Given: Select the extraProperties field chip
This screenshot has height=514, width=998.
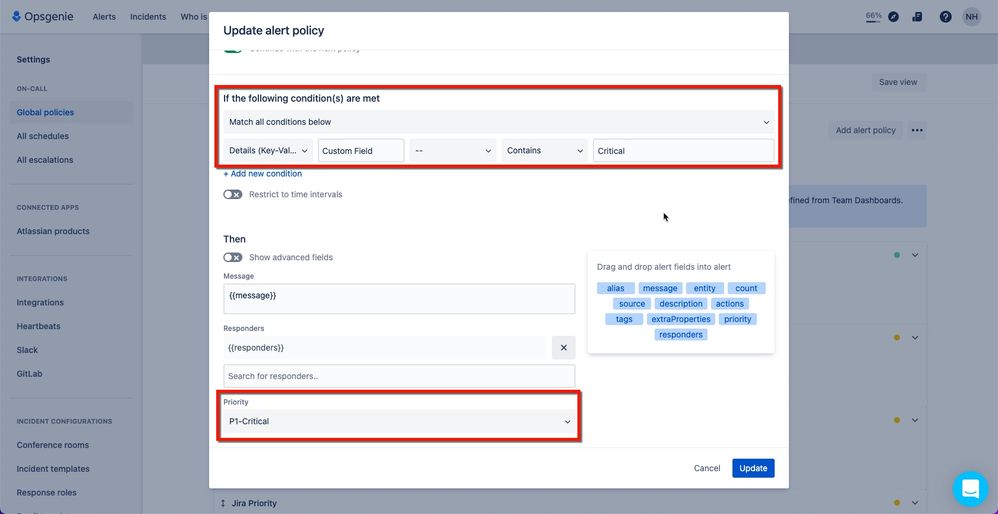Looking at the screenshot, I should coord(681,319).
